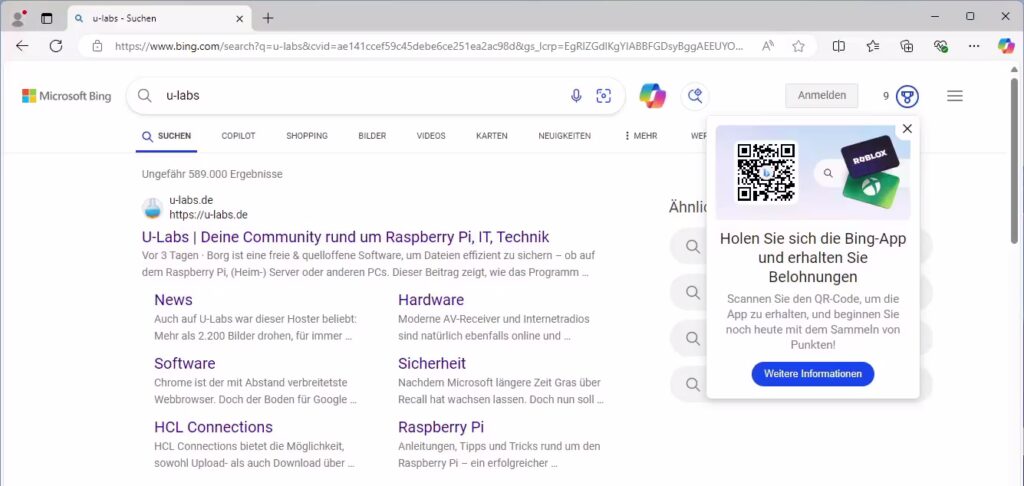Click the Weitere Informationen button

point(813,374)
